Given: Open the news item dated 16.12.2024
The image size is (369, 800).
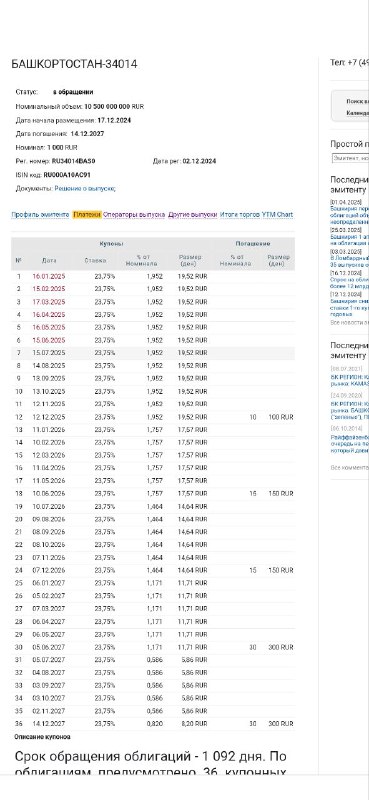Looking at the screenshot, I should point(350,283).
